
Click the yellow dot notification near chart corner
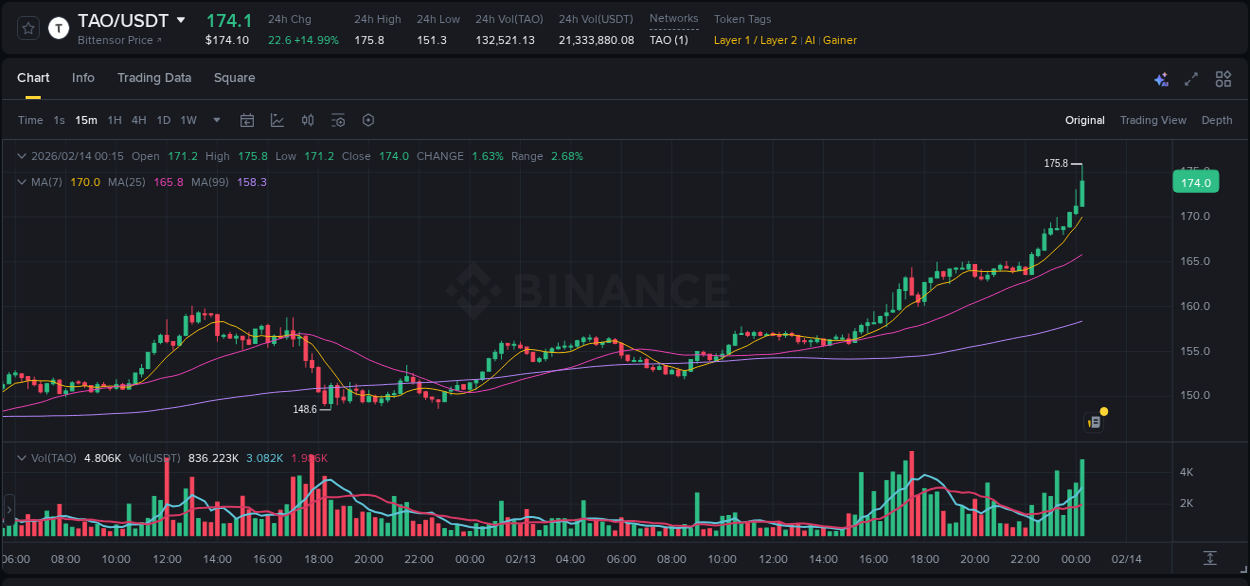point(1104,411)
